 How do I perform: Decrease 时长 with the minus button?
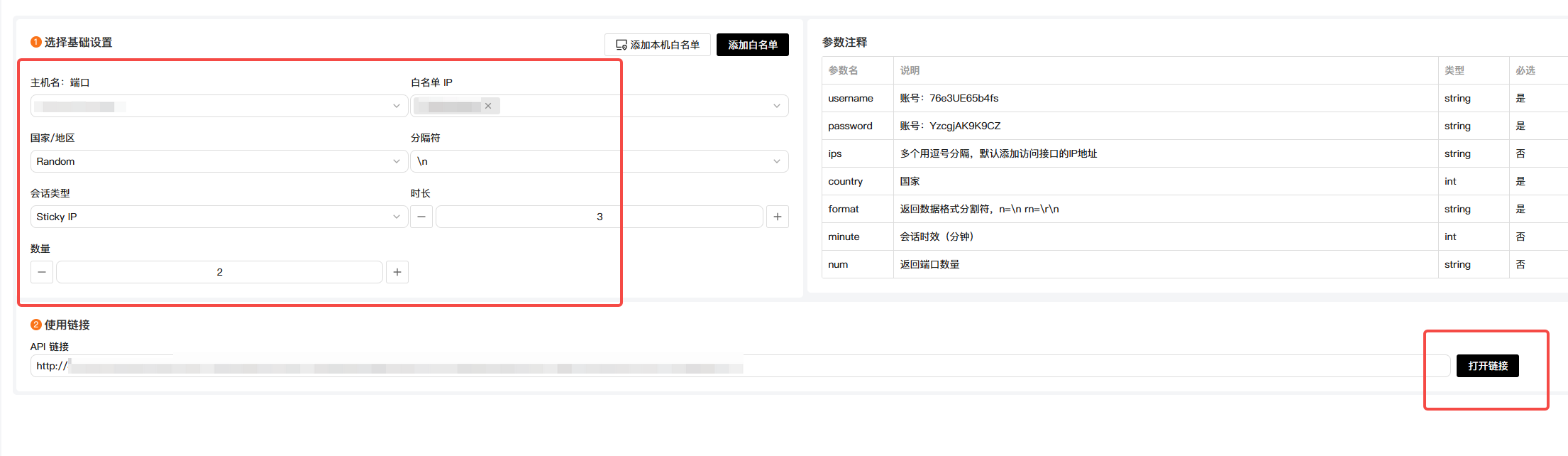point(421,217)
